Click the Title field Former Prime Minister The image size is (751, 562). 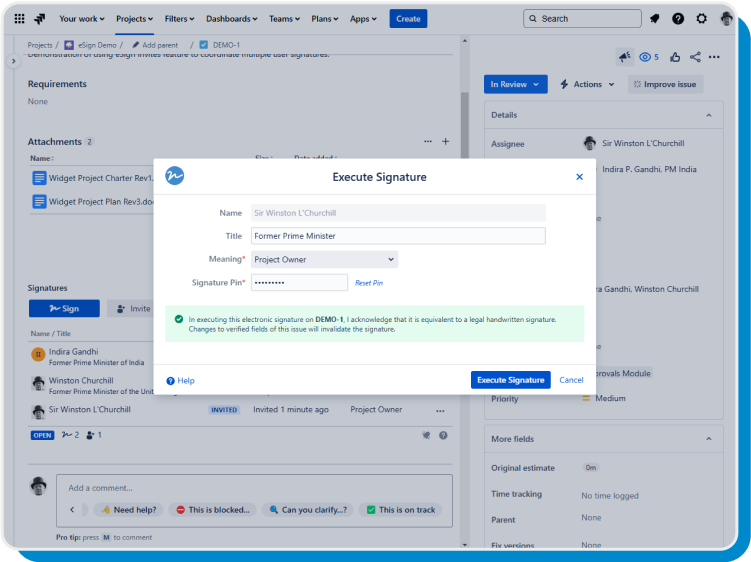tap(398, 236)
